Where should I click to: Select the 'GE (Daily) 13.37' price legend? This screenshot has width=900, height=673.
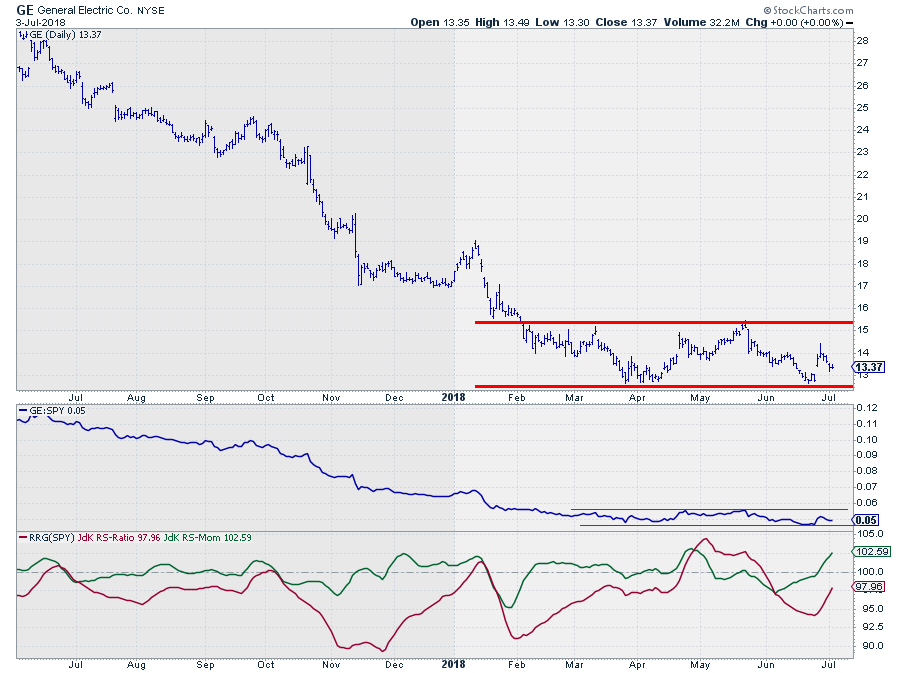point(65,35)
